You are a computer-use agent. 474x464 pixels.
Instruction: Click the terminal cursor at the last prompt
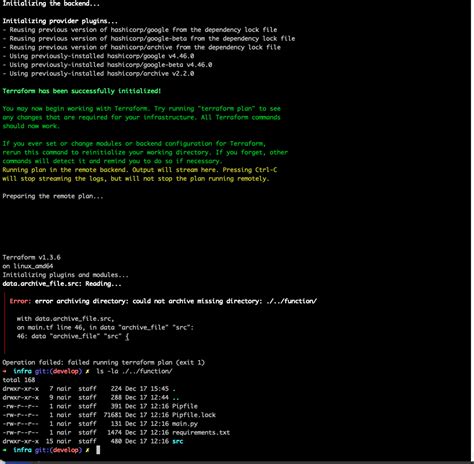(x=98, y=450)
